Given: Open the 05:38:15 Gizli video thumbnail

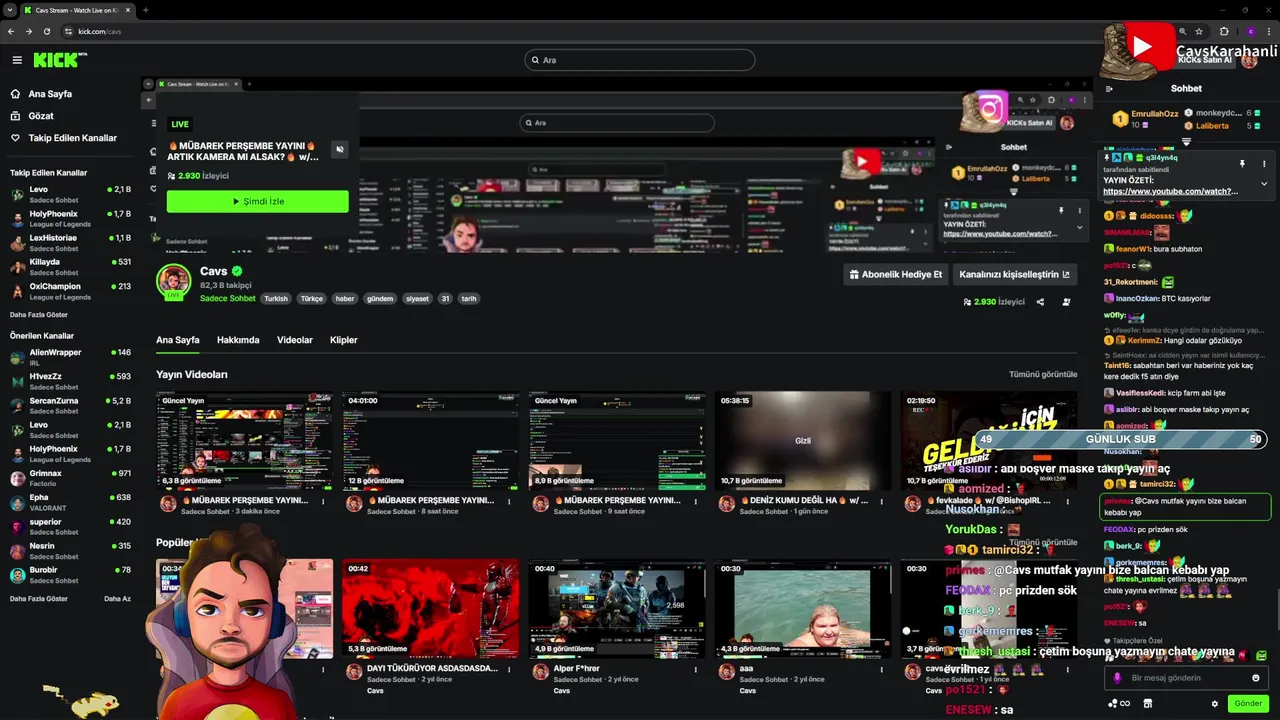Looking at the screenshot, I should click(x=802, y=441).
